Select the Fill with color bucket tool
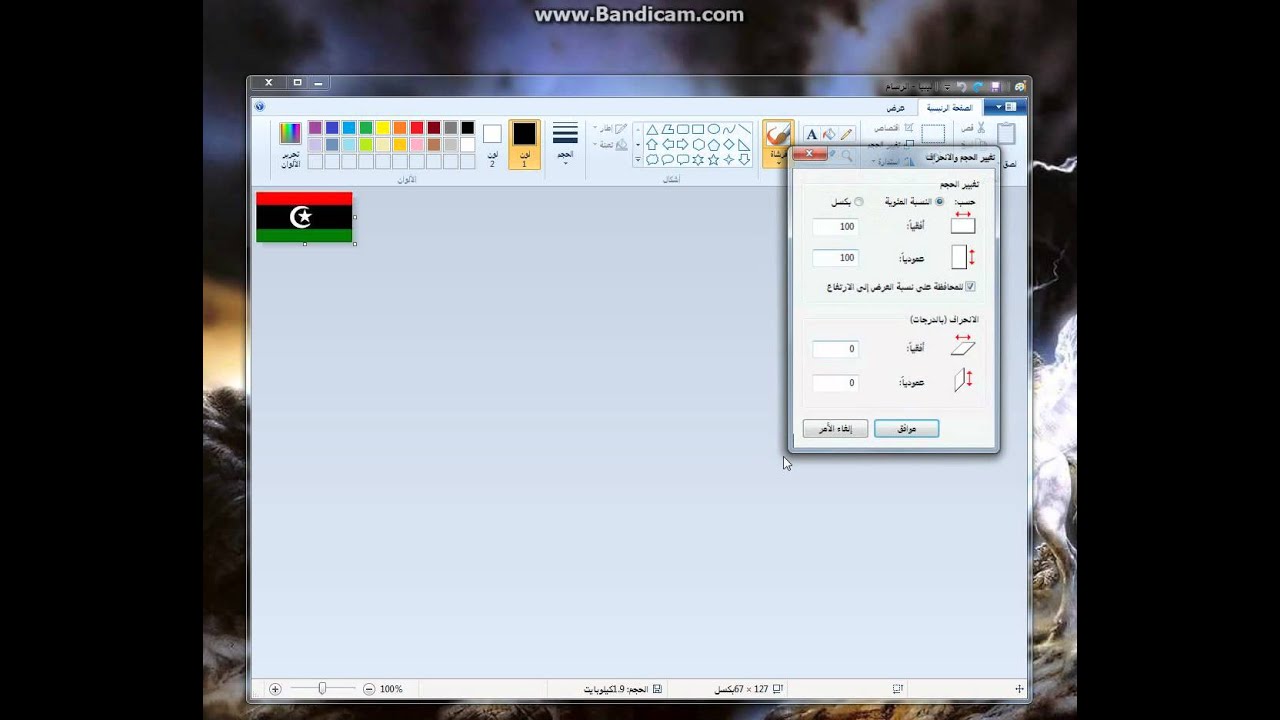The height and width of the screenshot is (720, 1280). coord(829,135)
